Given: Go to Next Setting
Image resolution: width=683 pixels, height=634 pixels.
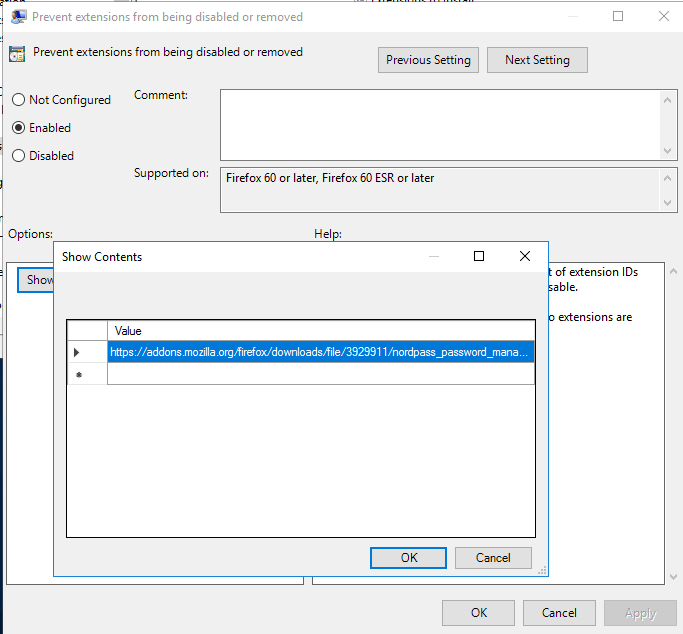Looking at the screenshot, I should coord(537,60).
